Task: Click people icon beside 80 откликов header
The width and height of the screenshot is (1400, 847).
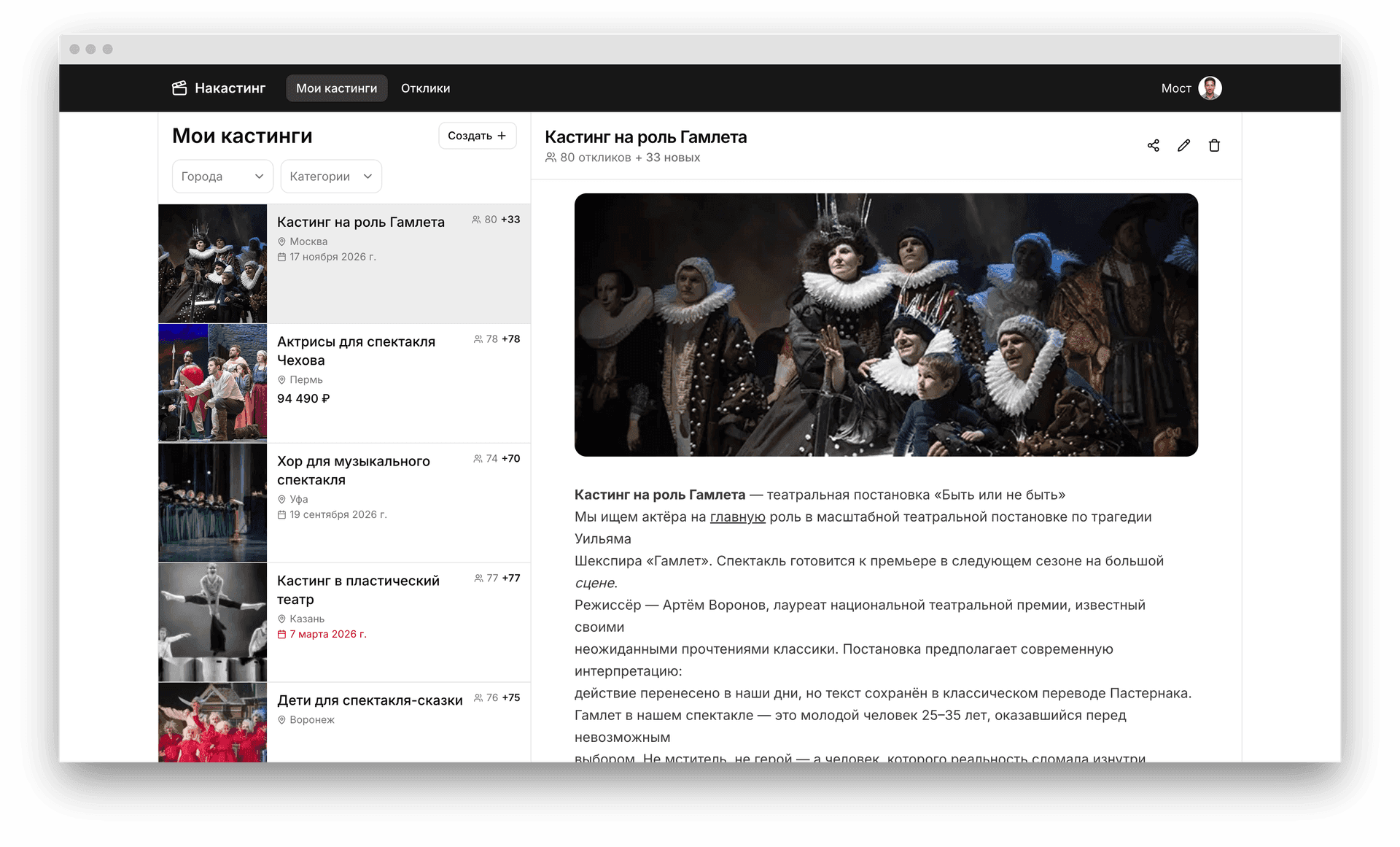Action: (551, 158)
